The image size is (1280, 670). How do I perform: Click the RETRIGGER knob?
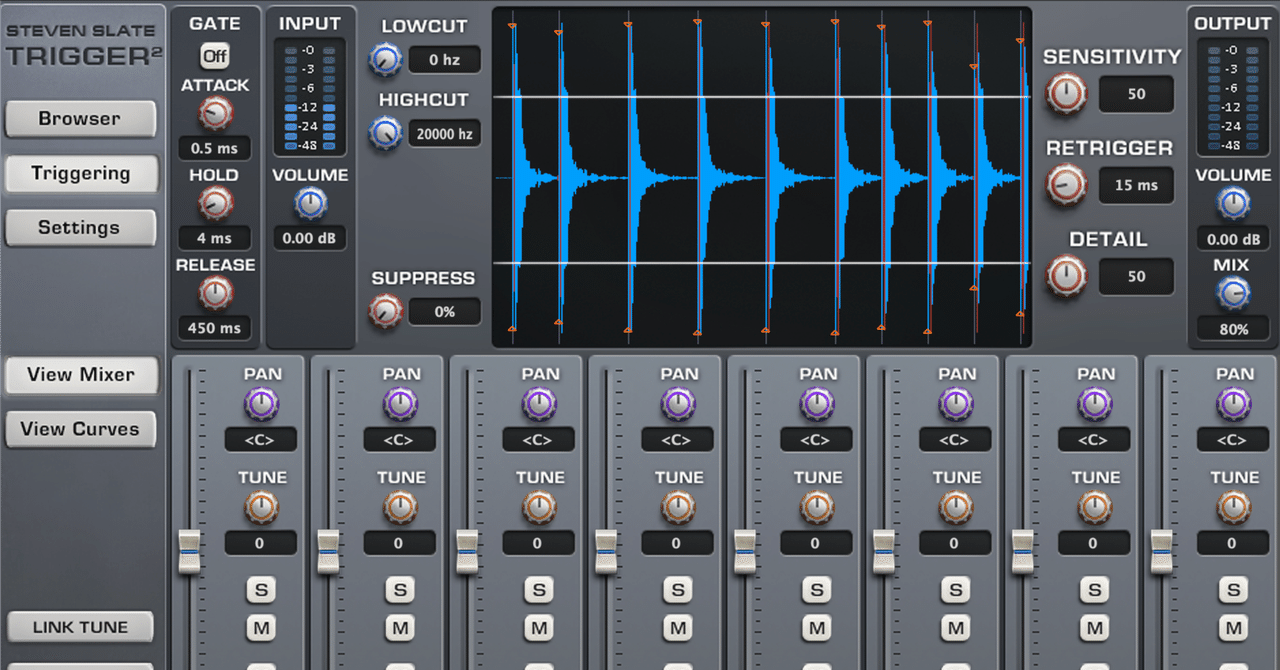(x=1065, y=186)
